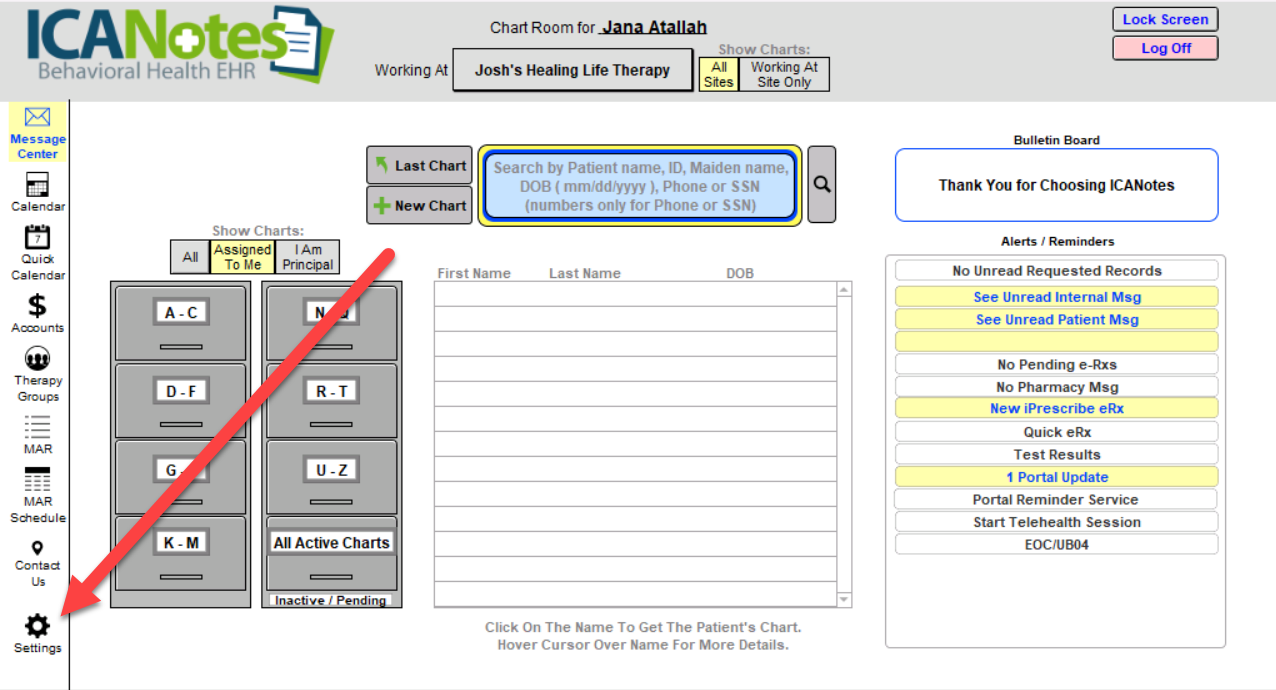Screen dimensions: 1276x690
Task: Open the Calendar icon in sidebar
Action: pyautogui.click(x=37, y=185)
